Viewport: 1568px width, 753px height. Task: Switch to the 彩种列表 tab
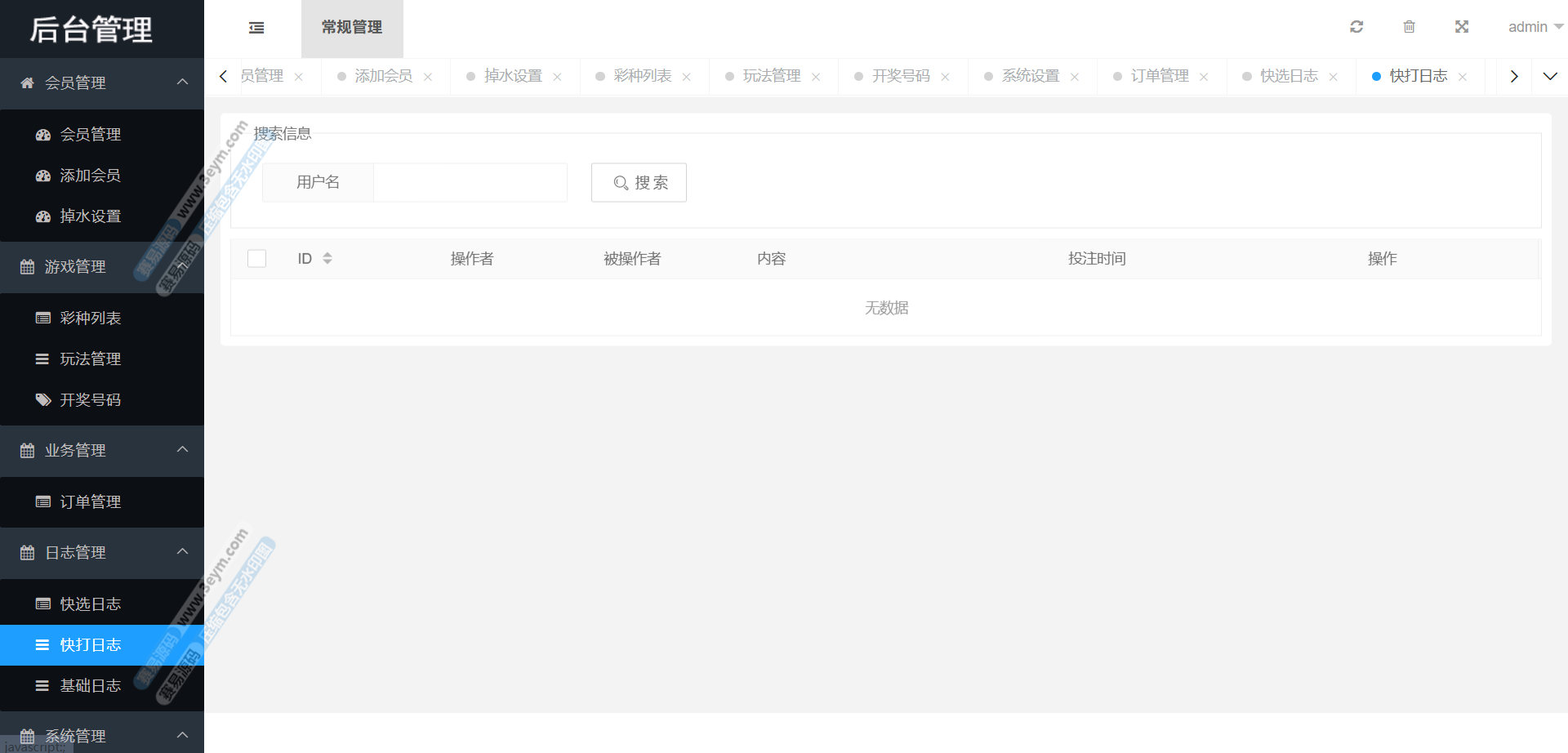pyautogui.click(x=642, y=76)
